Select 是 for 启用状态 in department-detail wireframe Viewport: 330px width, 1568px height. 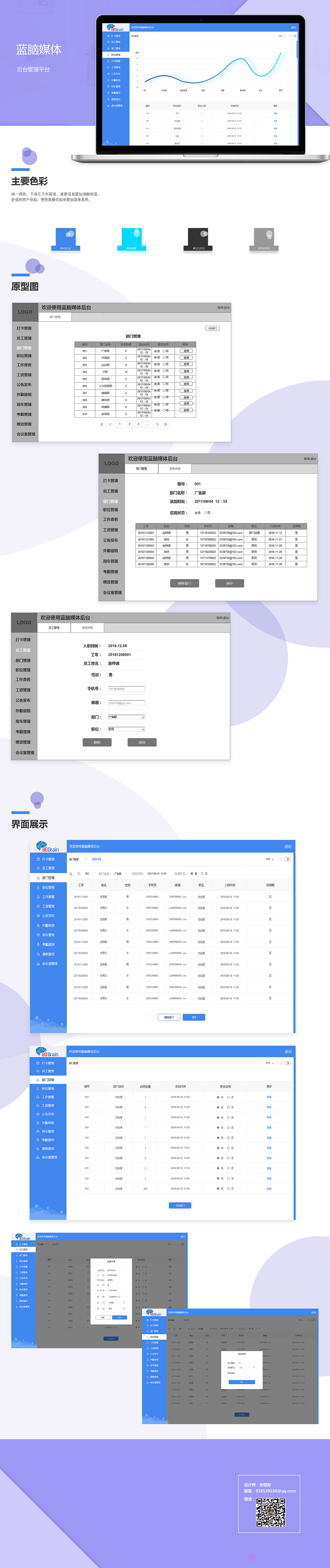coord(195,513)
